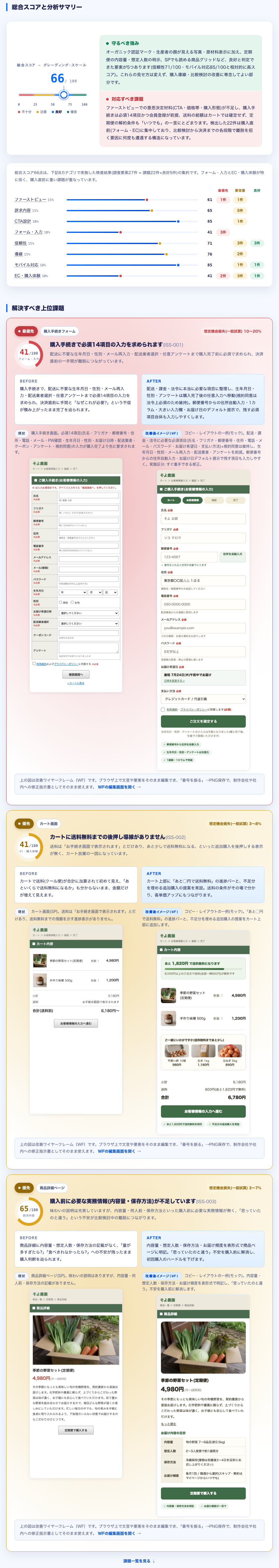
Task: Open the モバイル対応 category row
Action: tap(139, 265)
